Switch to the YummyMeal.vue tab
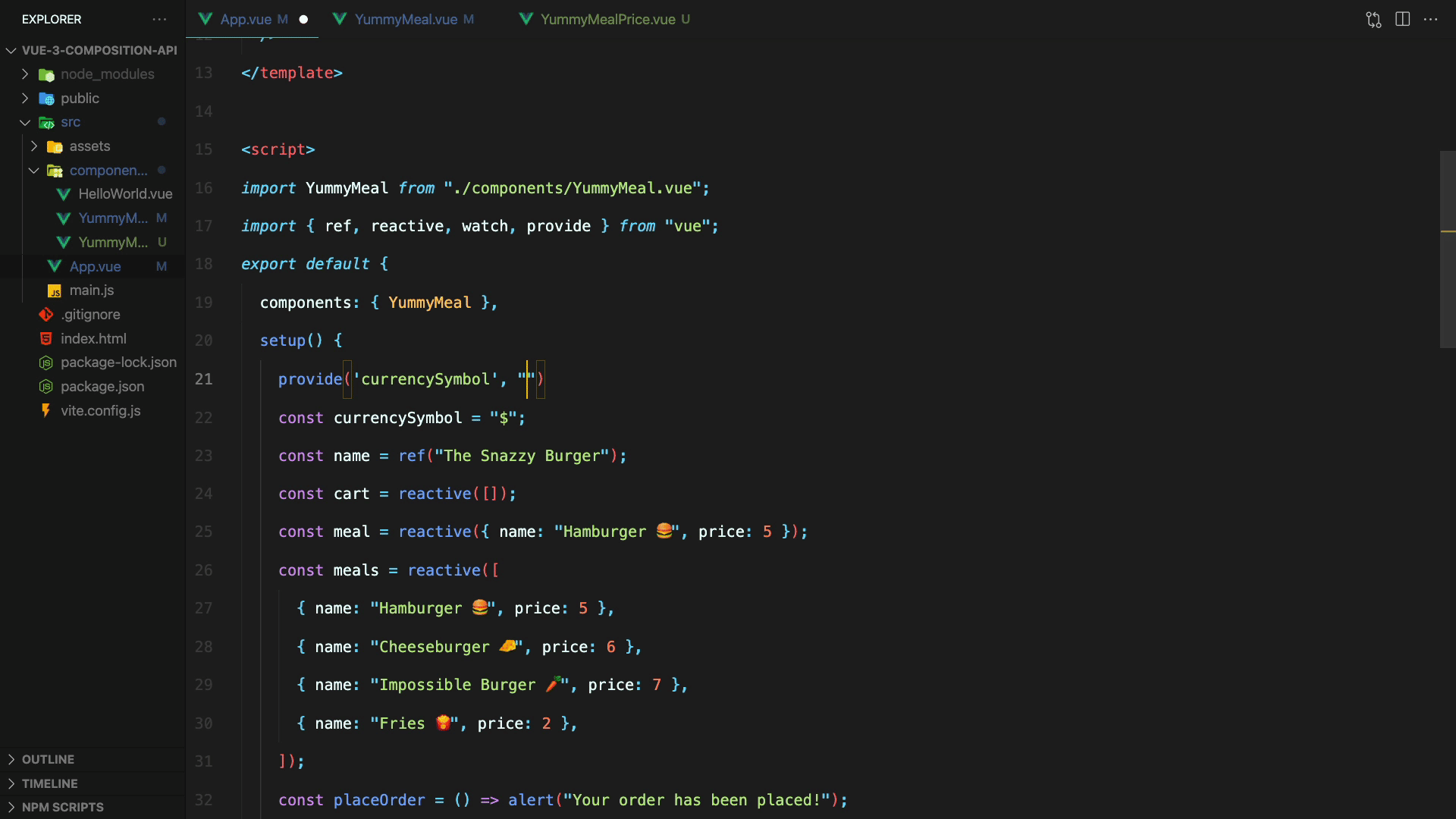 [x=406, y=20]
